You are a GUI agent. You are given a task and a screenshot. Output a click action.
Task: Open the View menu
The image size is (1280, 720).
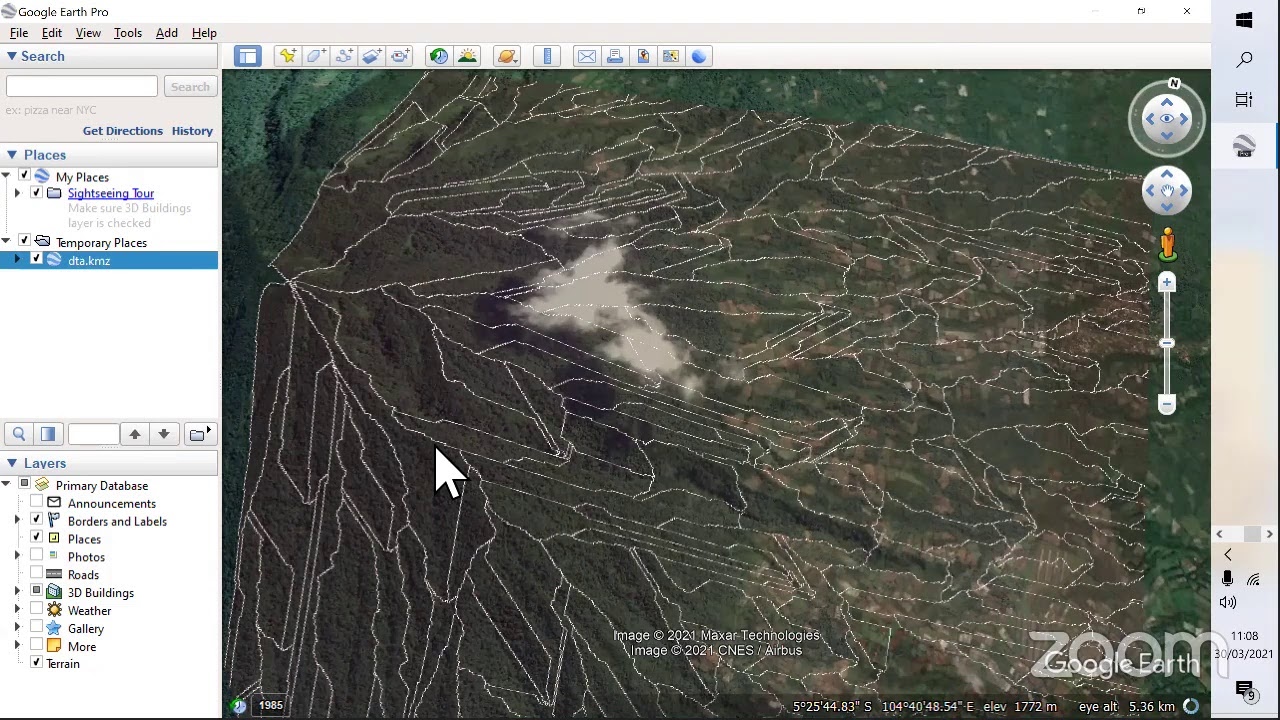pyautogui.click(x=88, y=33)
